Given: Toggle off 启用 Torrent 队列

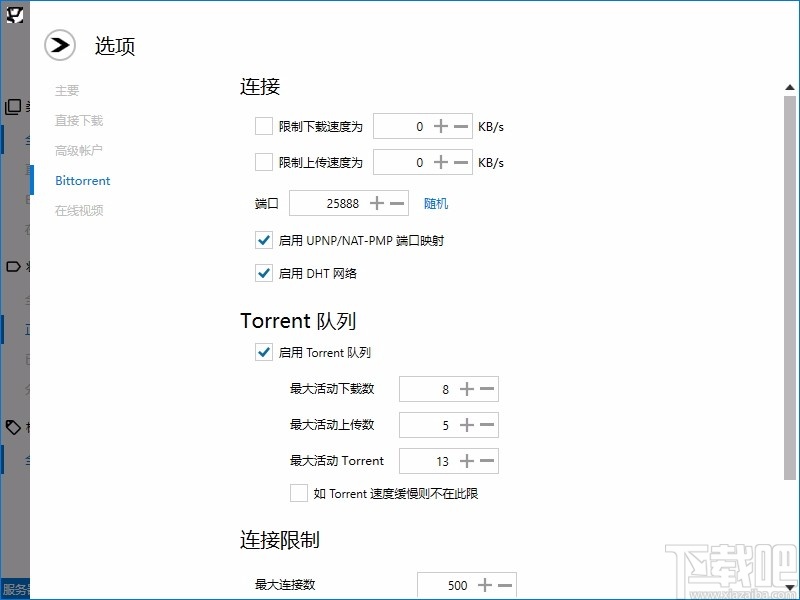Looking at the screenshot, I should tap(264, 352).
